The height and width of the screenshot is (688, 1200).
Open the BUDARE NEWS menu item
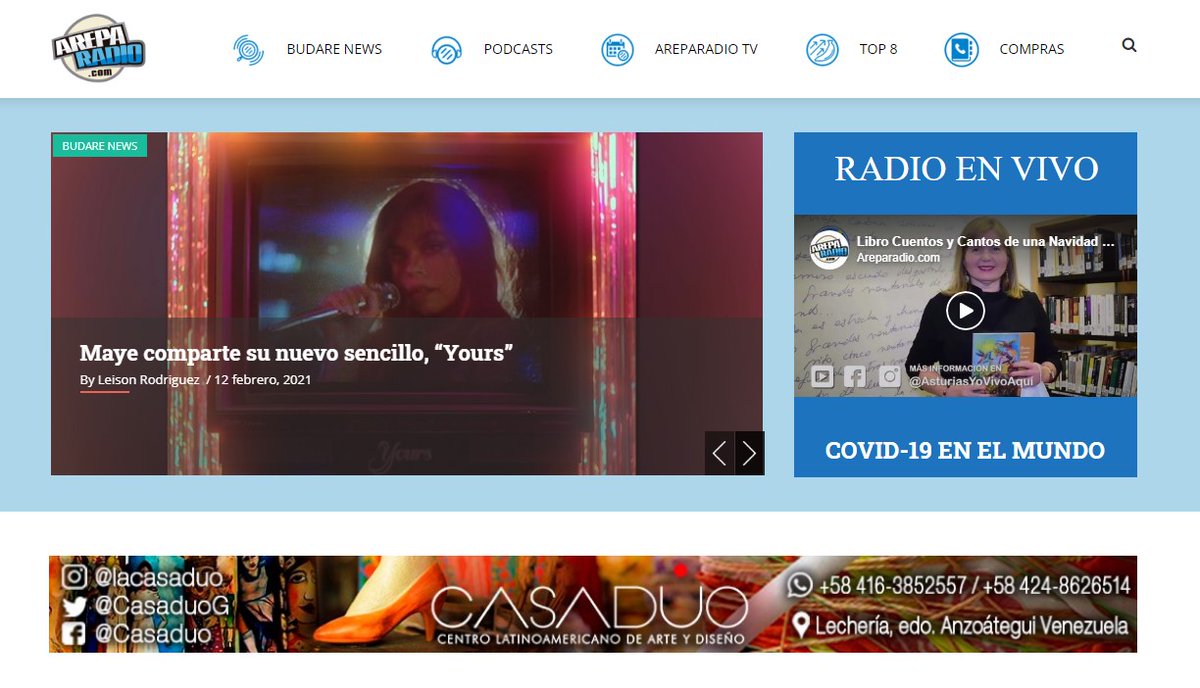coord(334,49)
